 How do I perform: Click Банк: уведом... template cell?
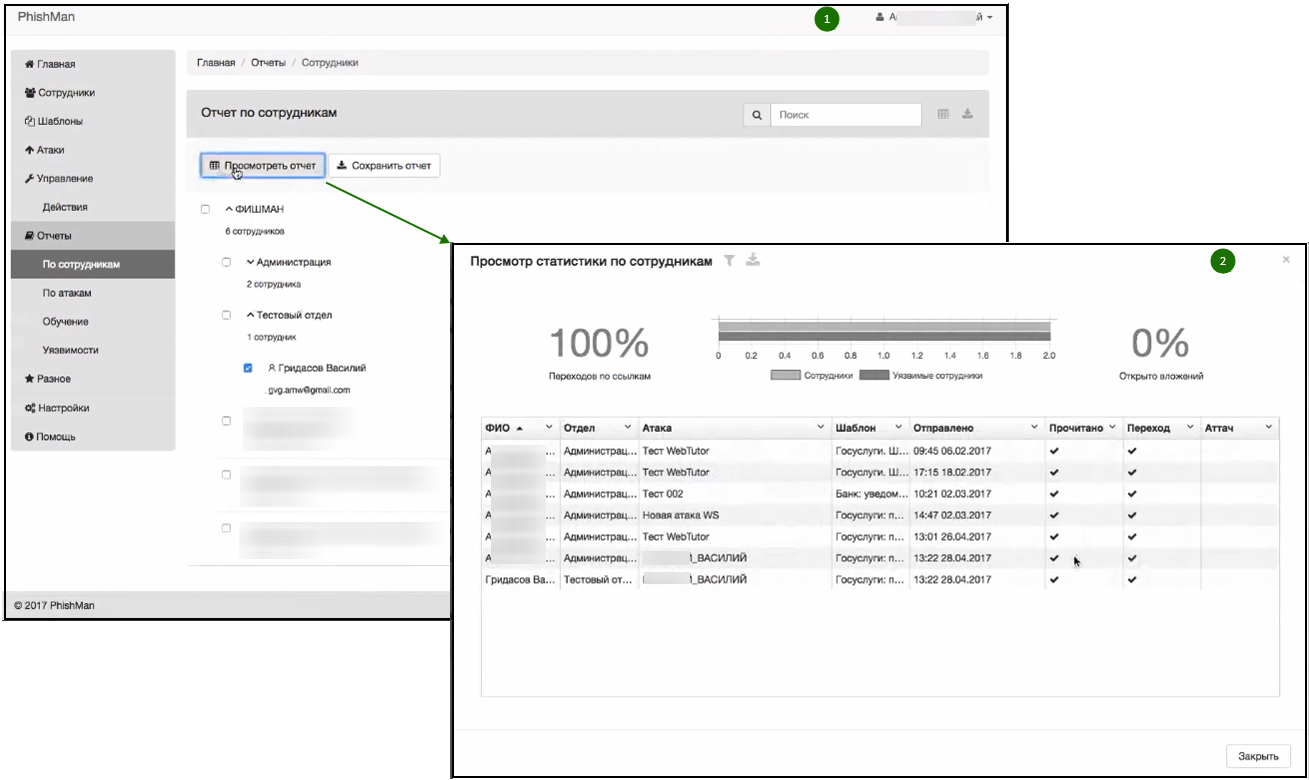tap(870, 494)
